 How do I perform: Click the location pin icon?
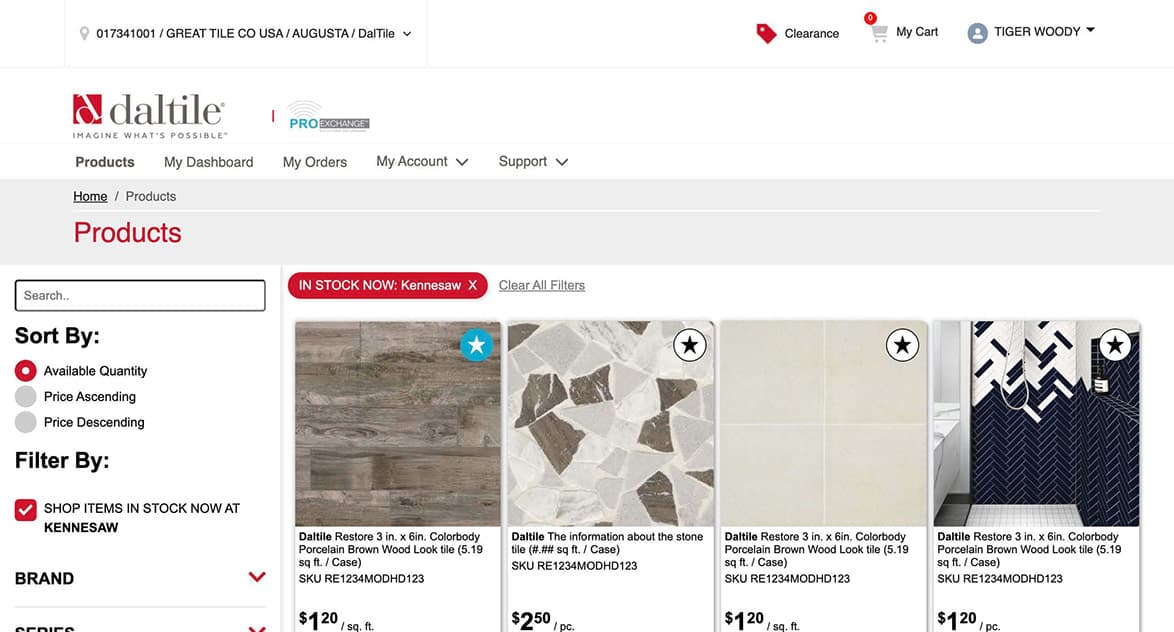click(85, 34)
